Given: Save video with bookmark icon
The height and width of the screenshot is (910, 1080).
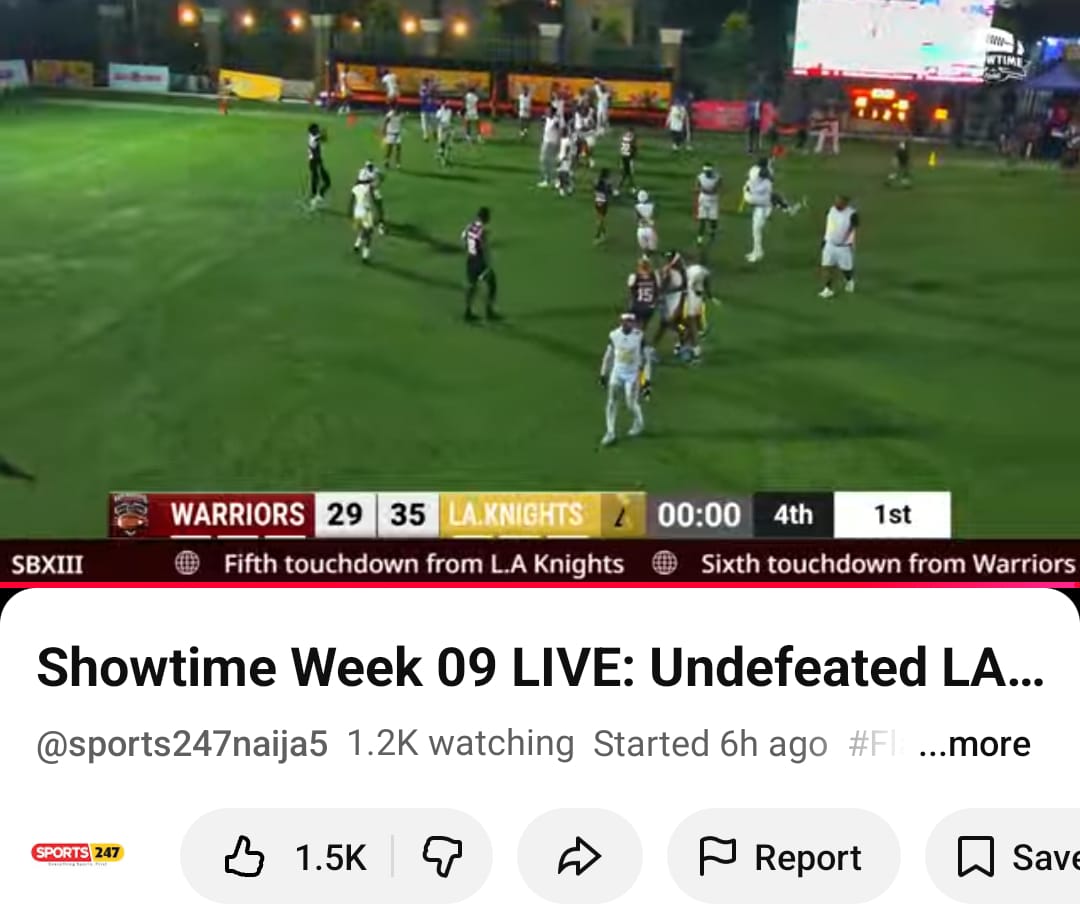Looking at the screenshot, I should [1007, 856].
